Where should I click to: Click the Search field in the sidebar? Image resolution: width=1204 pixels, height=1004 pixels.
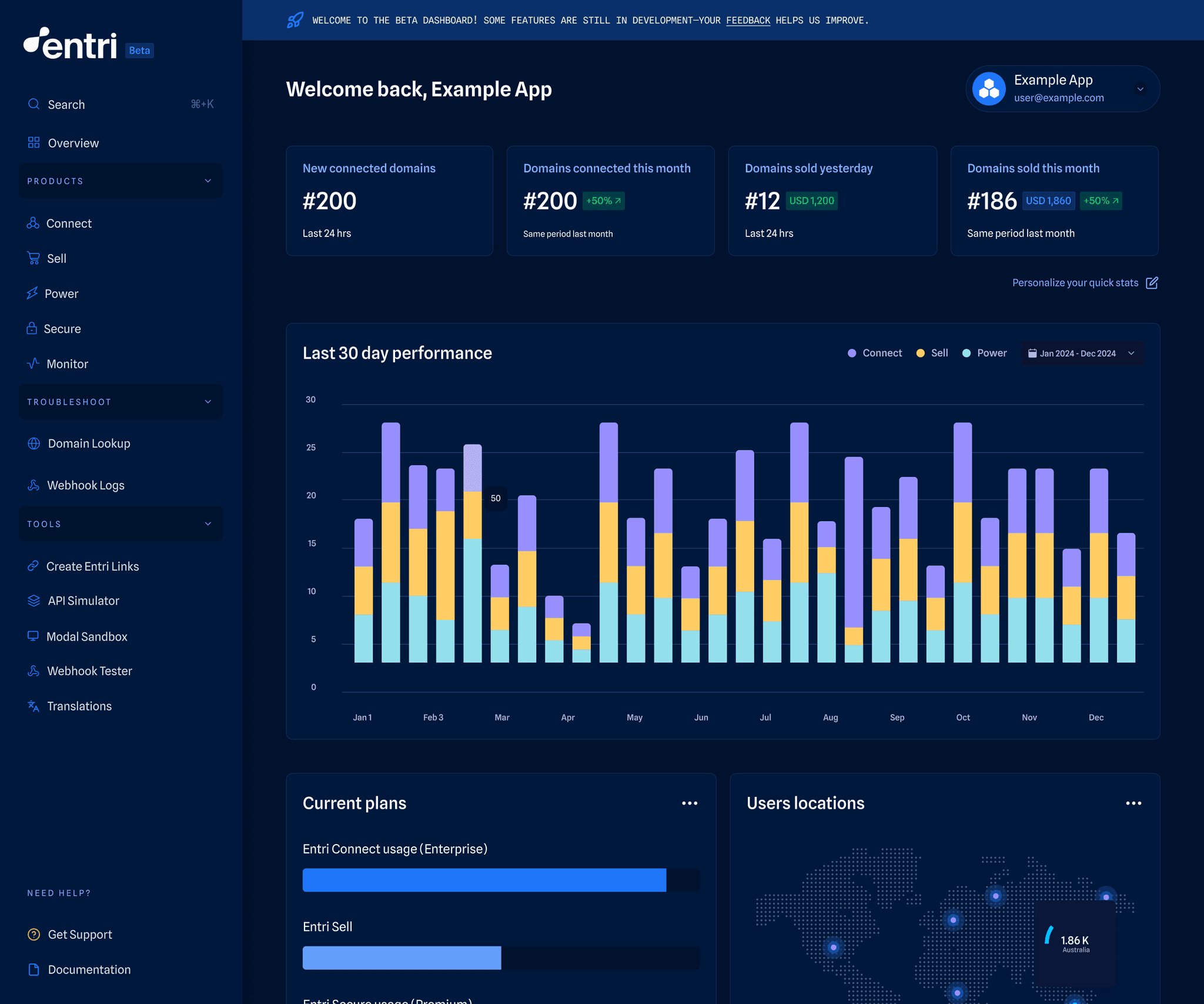pyautogui.click(x=66, y=104)
